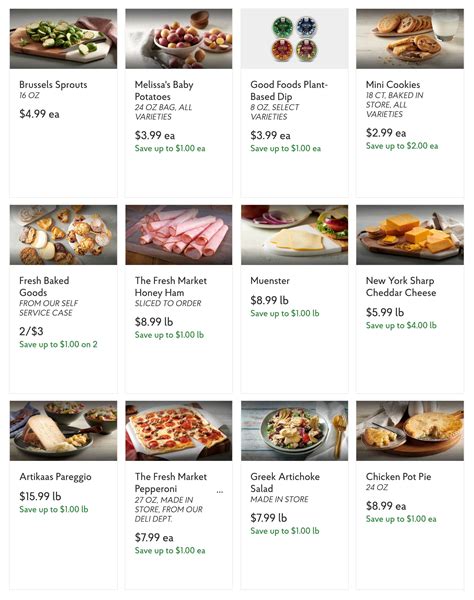The image size is (474, 600).
Task: Click Save up to $4.00 lb cheddar offer
Action: pos(401,325)
